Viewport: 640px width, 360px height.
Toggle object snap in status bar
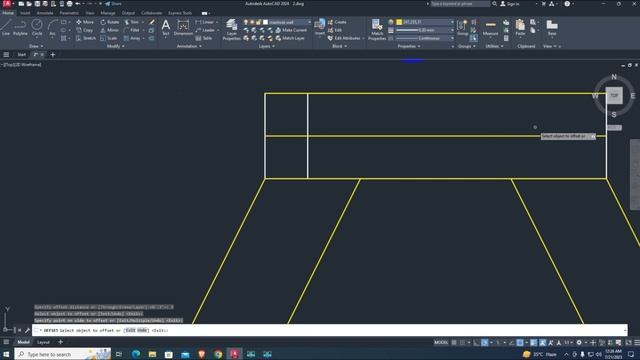(520, 342)
